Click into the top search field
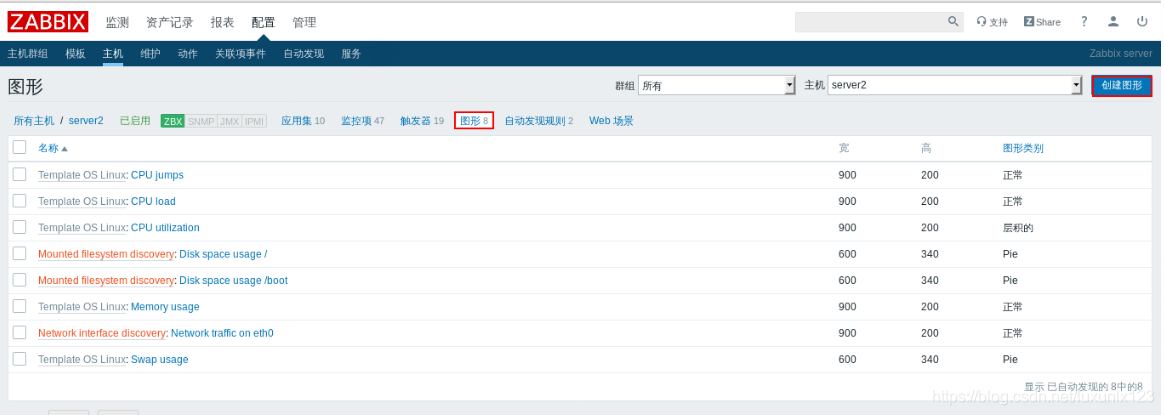Image resolution: width=1164 pixels, height=415 pixels. pyautogui.click(x=870, y=22)
